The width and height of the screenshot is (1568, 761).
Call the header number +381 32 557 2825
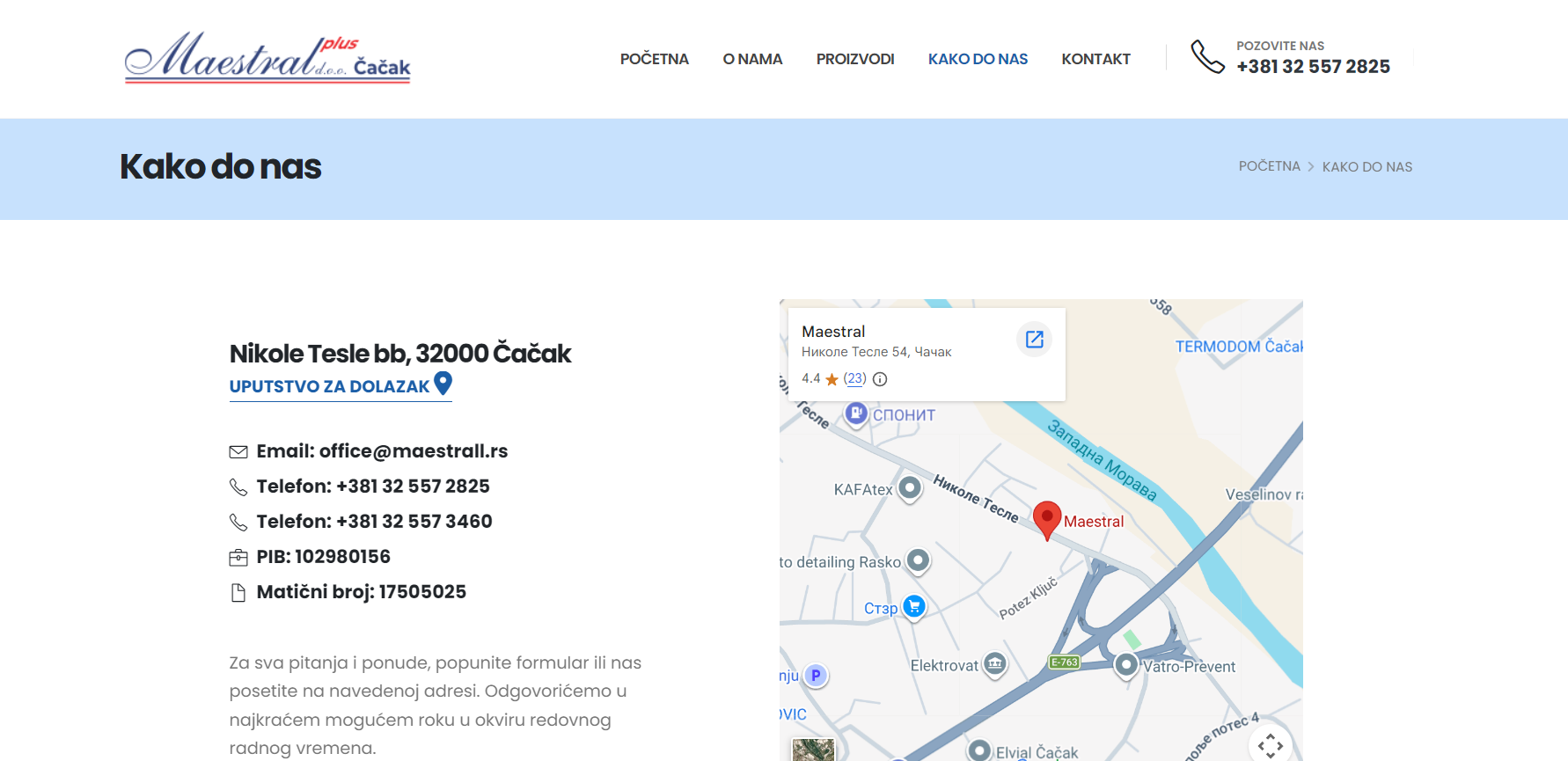click(x=1313, y=67)
